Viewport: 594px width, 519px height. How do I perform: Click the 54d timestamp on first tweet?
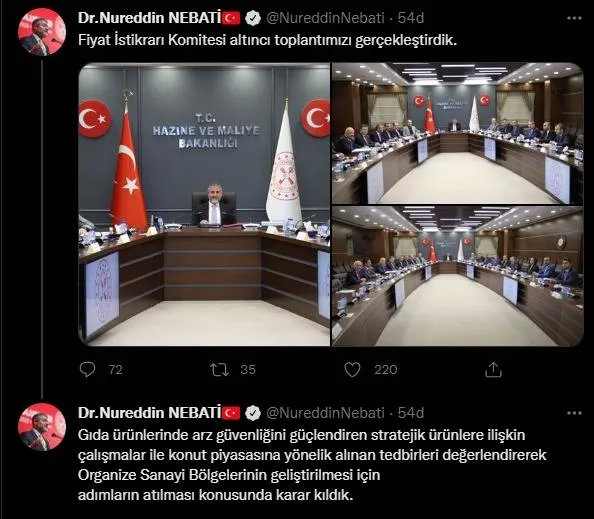click(411, 18)
